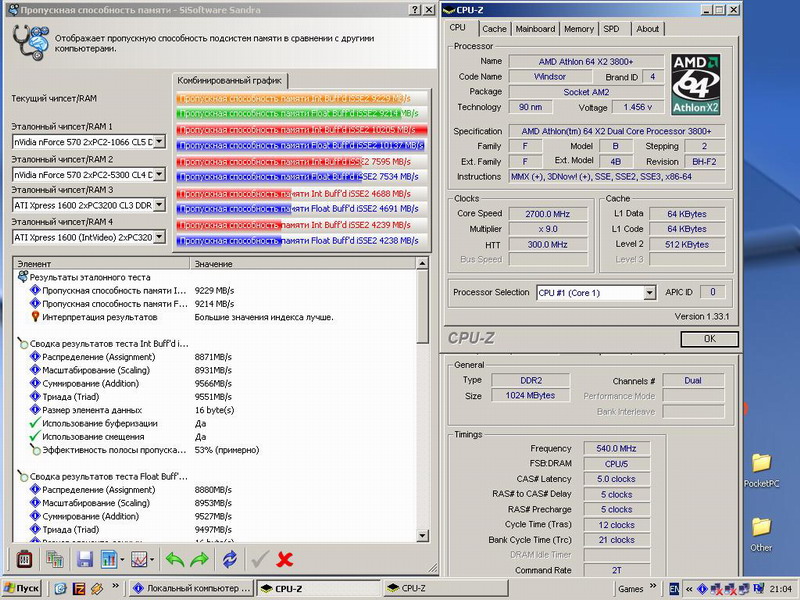
Task: Click the 'Элемент' column header
Action: pos(102,264)
